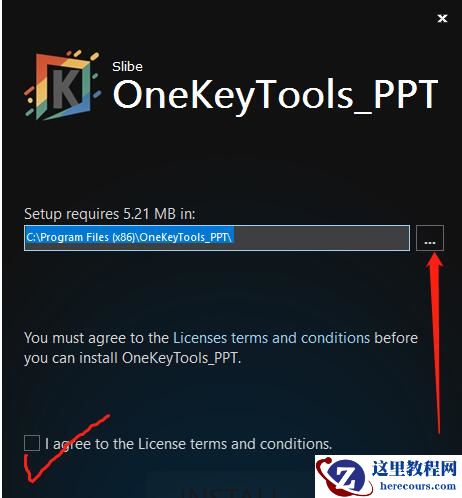Click inside the install path text field
462x498 pixels.
click(x=217, y=238)
